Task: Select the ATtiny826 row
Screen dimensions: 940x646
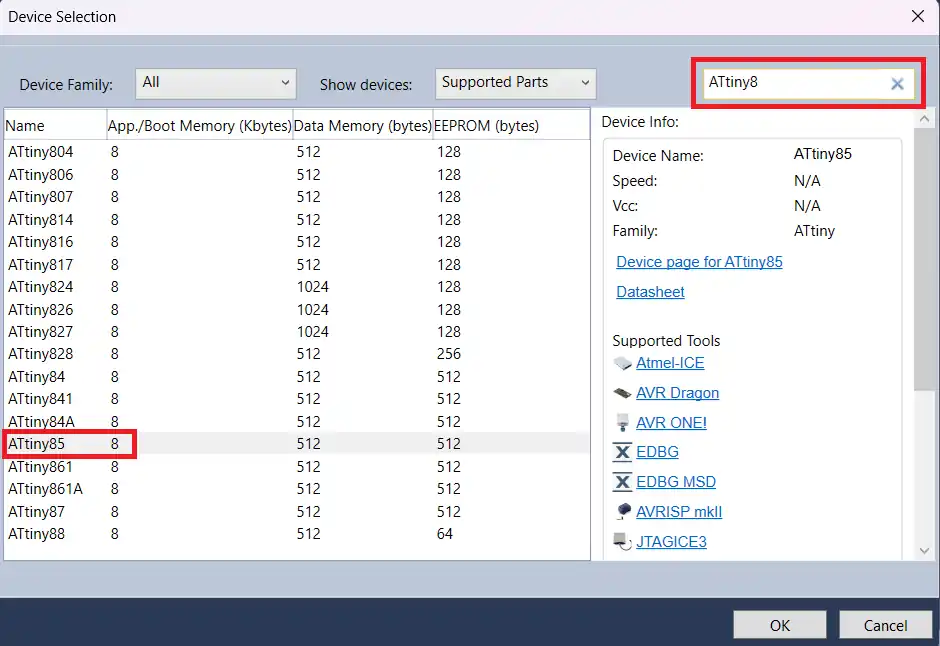Action: tap(297, 310)
